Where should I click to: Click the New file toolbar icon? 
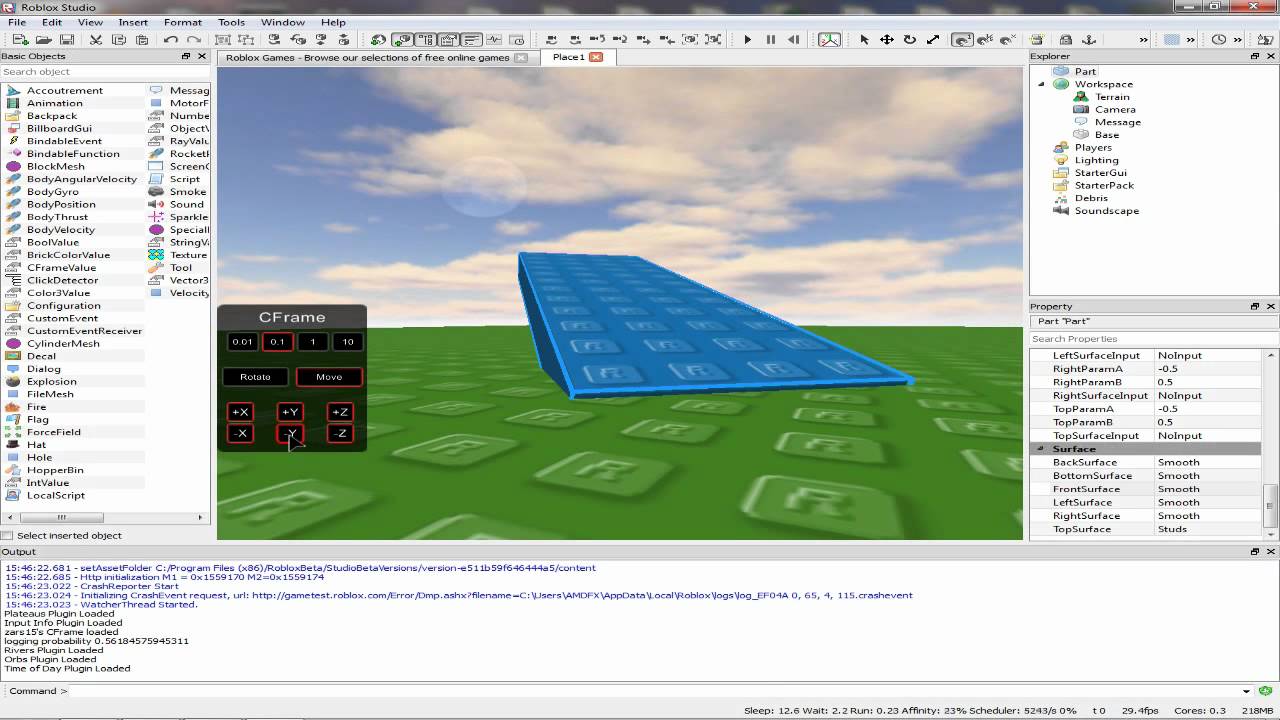point(20,40)
